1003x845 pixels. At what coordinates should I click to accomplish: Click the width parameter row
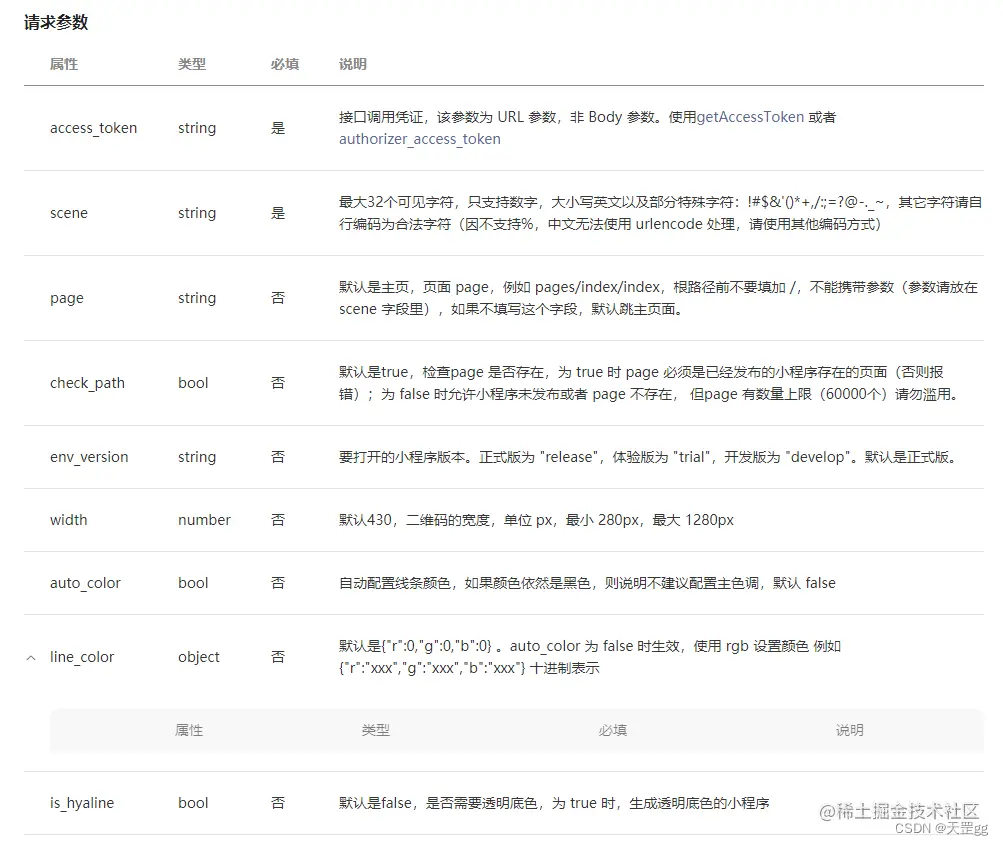[68, 520]
